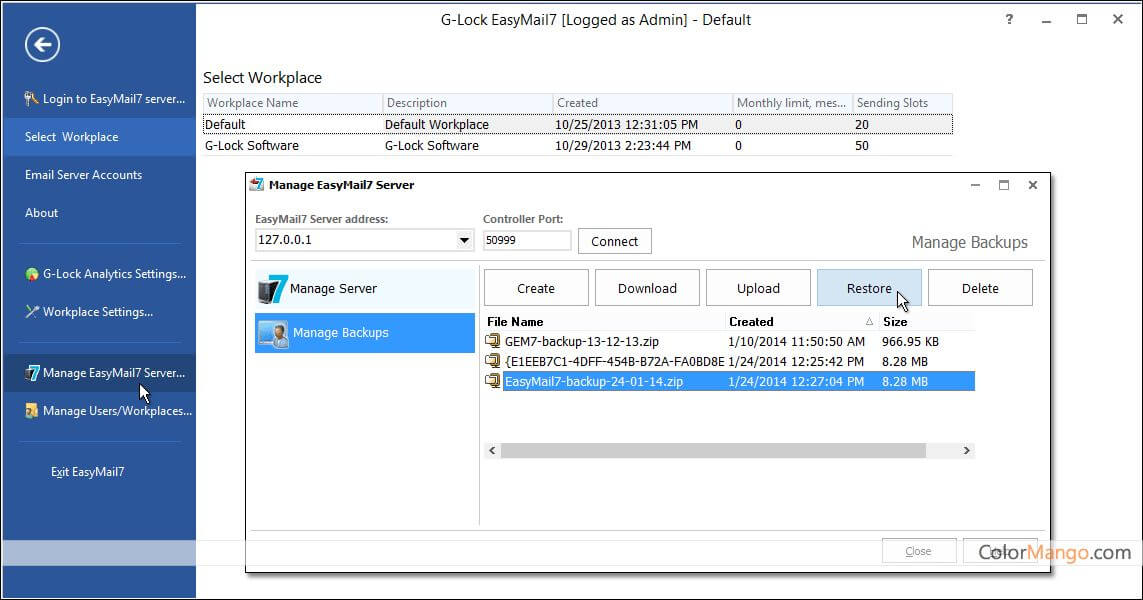
Task: Click the Default Workplace description cell
Action: tap(437, 125)
